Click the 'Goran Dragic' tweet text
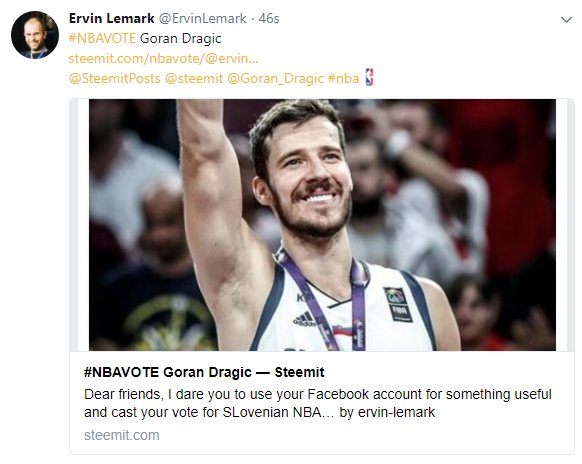The image size is (582, 464). tap(180, 39)
